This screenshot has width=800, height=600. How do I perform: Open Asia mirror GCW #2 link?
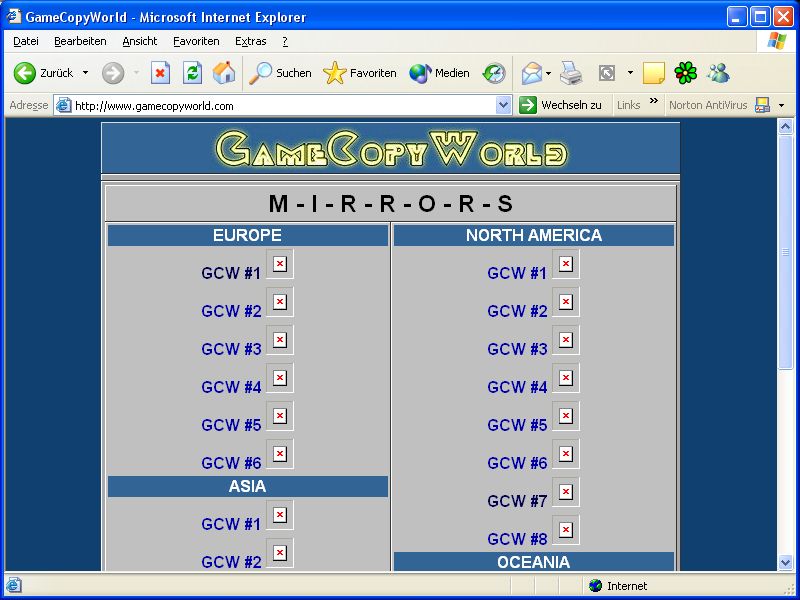(231, 562)
